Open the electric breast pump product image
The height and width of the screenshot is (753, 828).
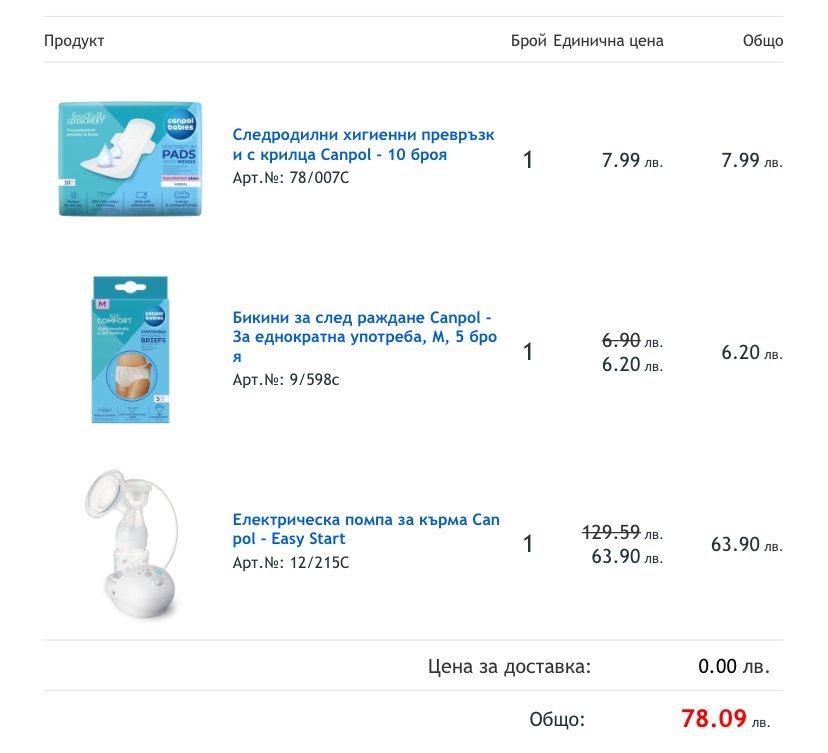(131, 543)
